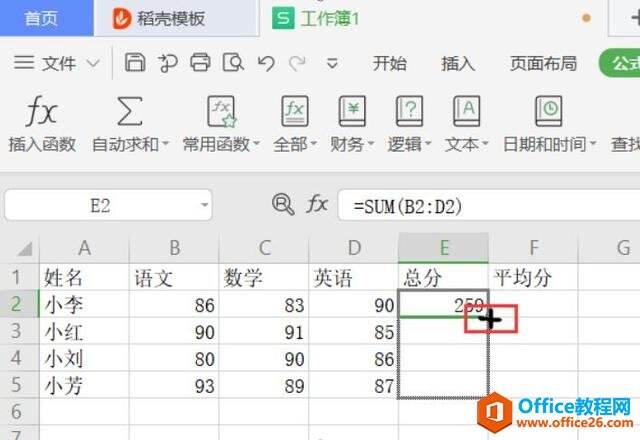Click the undo arrow
Screen dimensions: 640x440
pos(266,63)
